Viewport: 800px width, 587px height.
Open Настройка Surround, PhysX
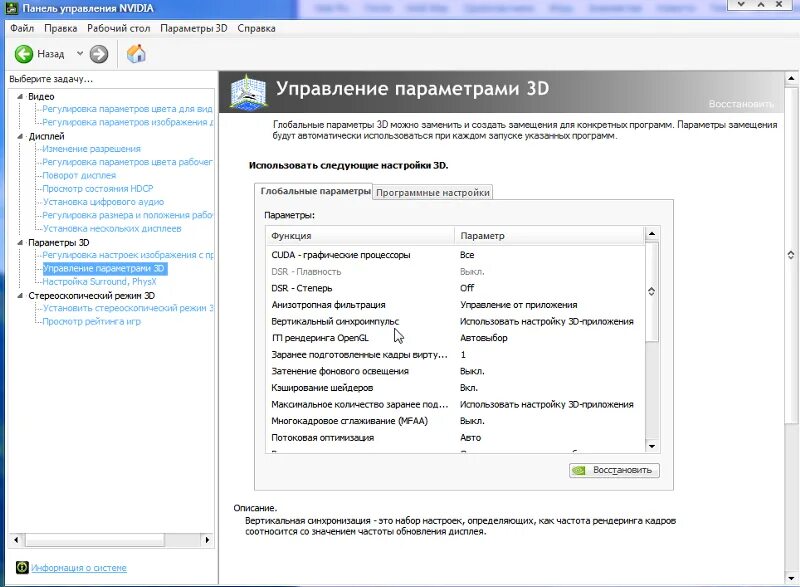(x=99, y=282)
